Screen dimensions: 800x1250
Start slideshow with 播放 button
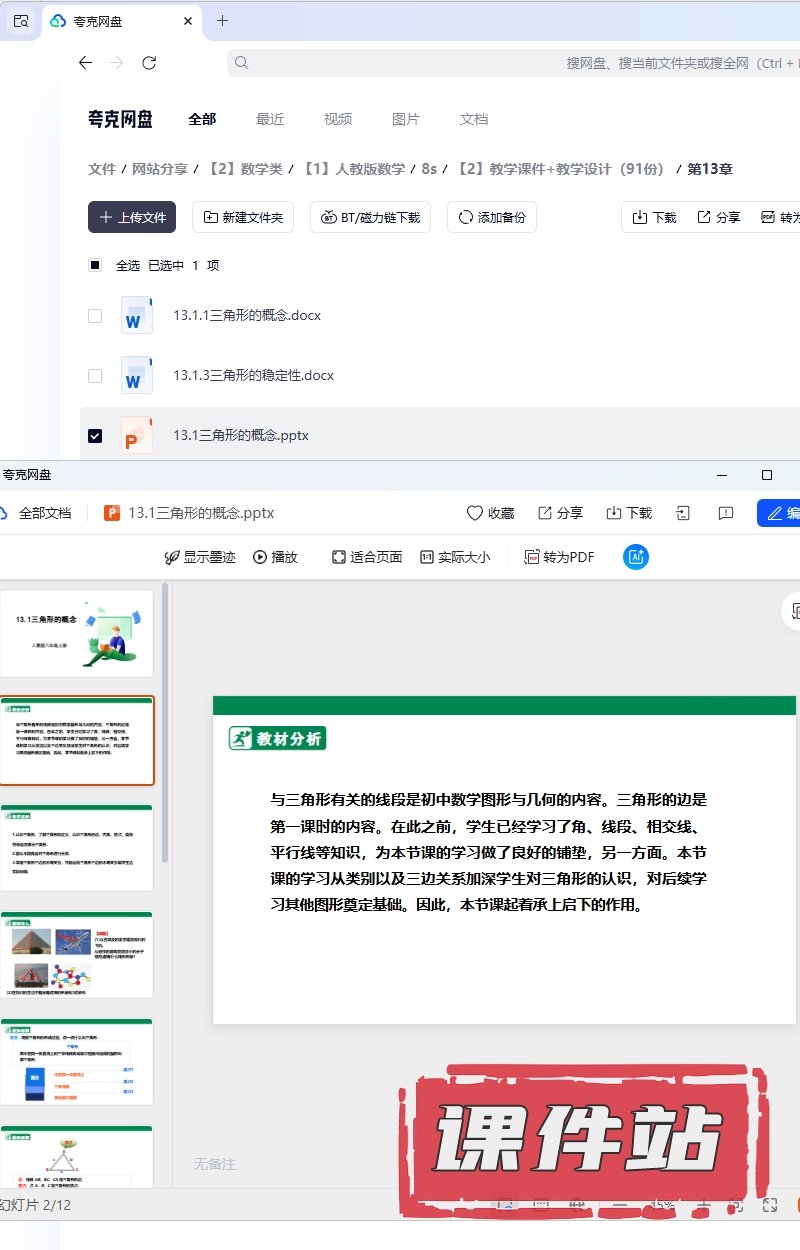point(275,557)
